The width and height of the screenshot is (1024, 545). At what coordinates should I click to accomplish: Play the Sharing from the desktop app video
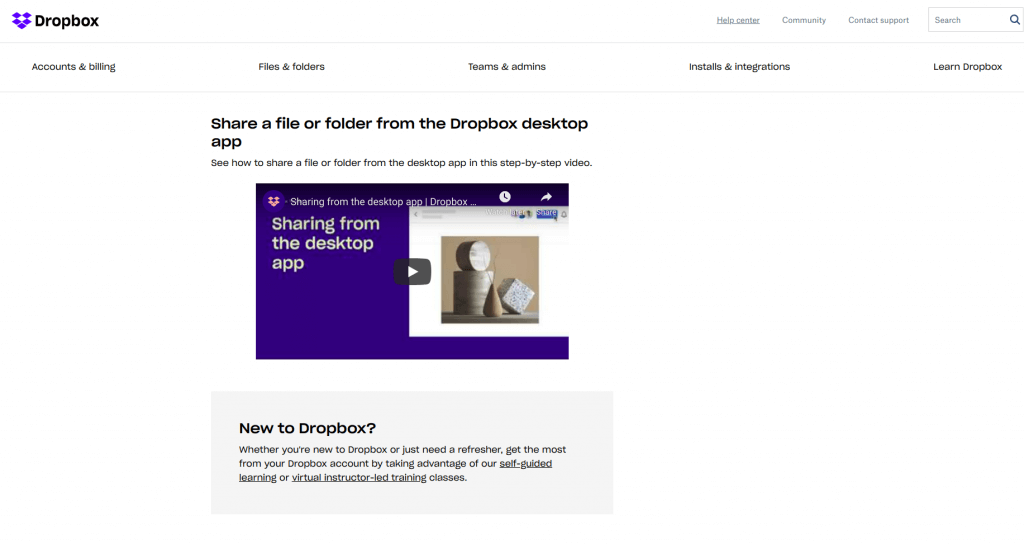(412, 271)
